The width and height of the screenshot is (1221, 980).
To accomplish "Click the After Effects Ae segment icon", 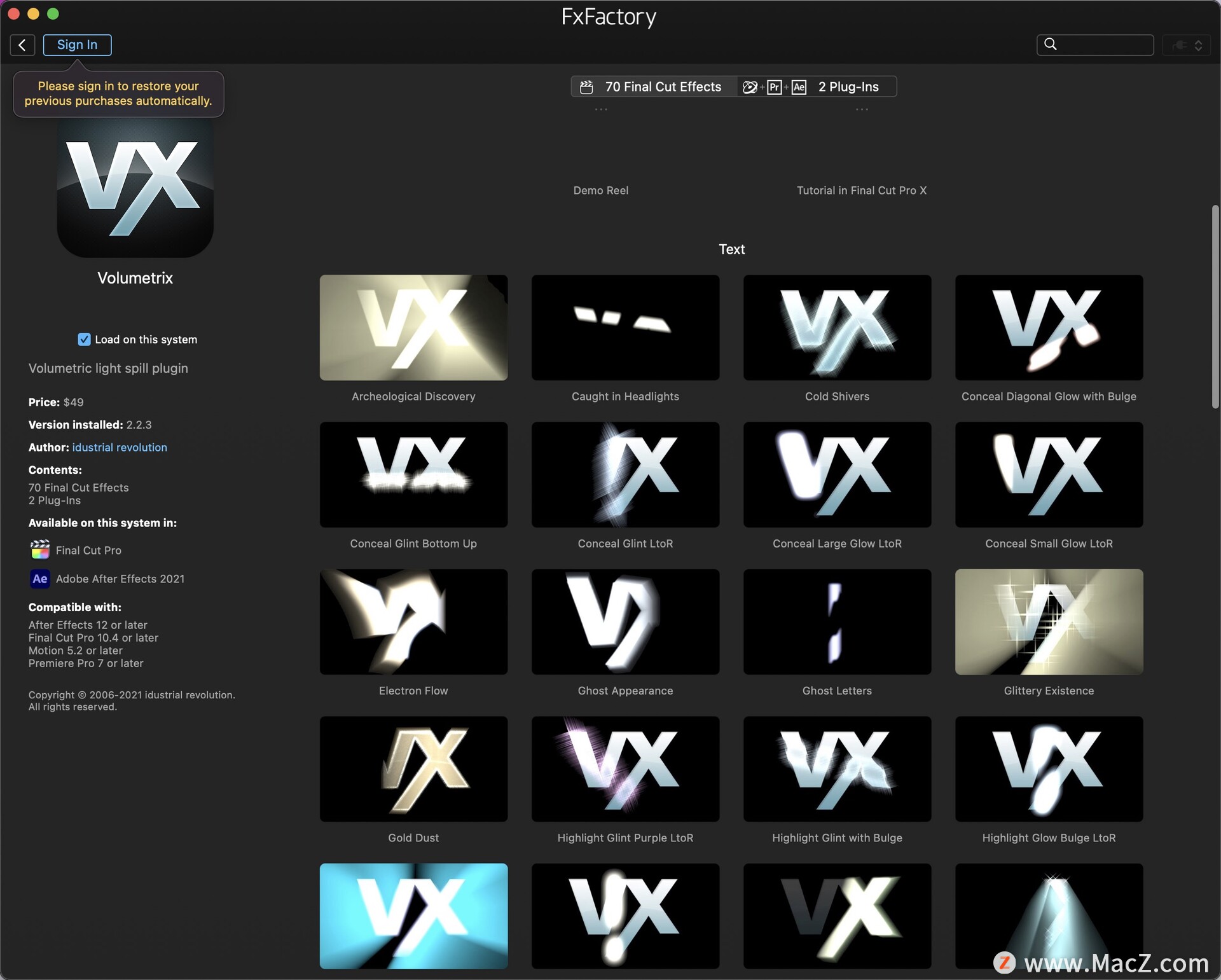I will point(799,87).
